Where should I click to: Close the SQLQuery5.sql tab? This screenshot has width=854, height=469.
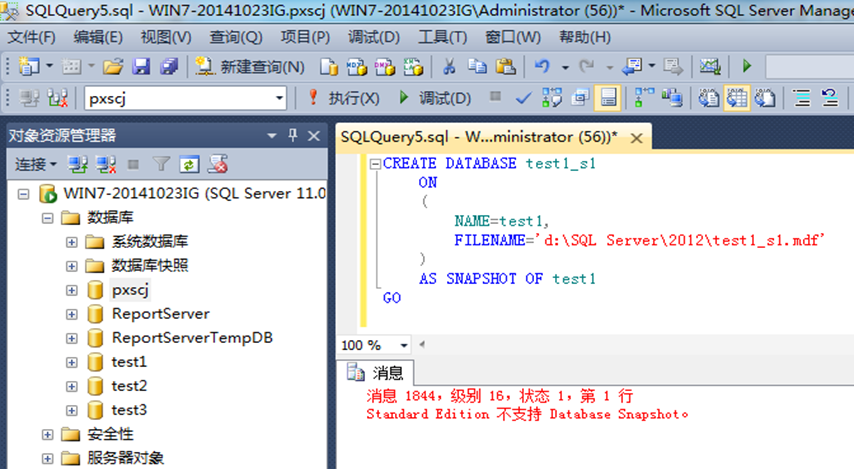(x=636, y=138)
